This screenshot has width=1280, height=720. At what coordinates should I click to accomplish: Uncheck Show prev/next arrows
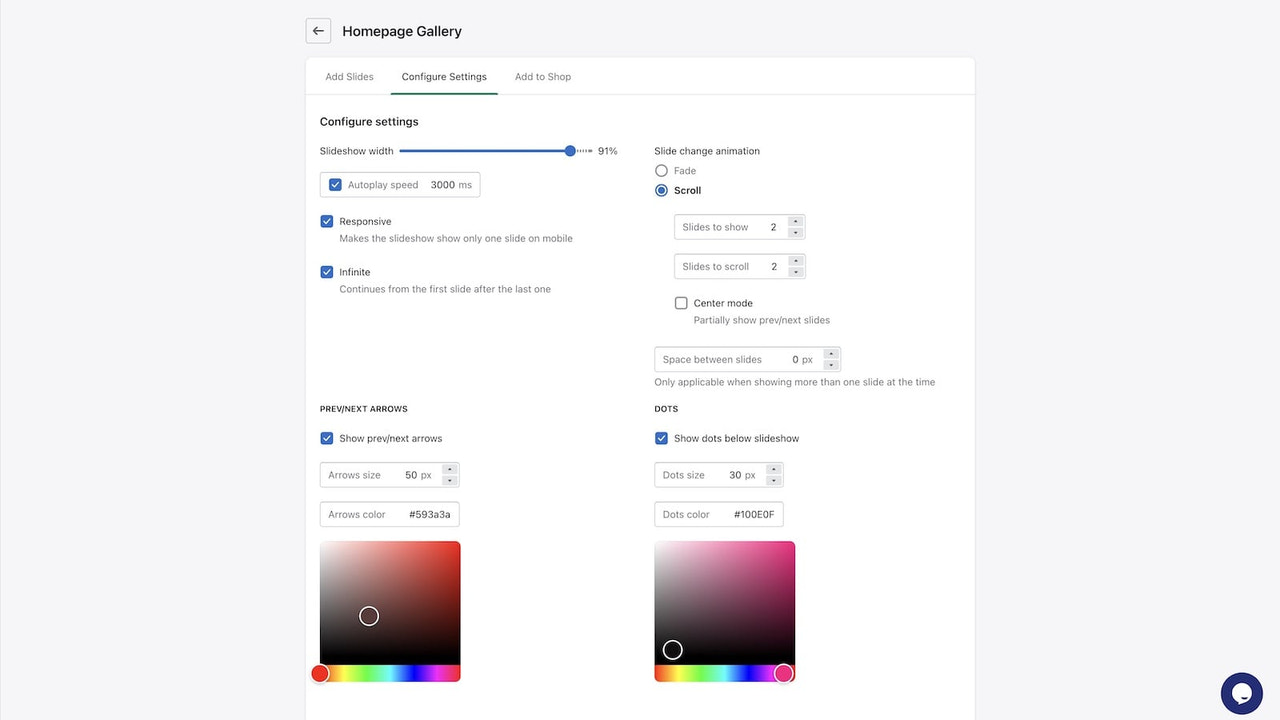[327, 438]
